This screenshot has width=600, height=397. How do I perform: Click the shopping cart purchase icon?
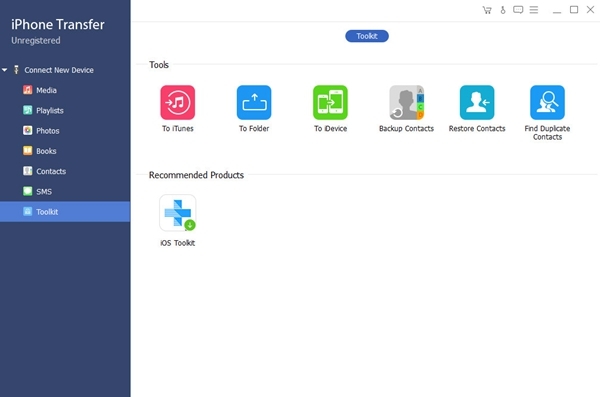[x=487, y=10]
